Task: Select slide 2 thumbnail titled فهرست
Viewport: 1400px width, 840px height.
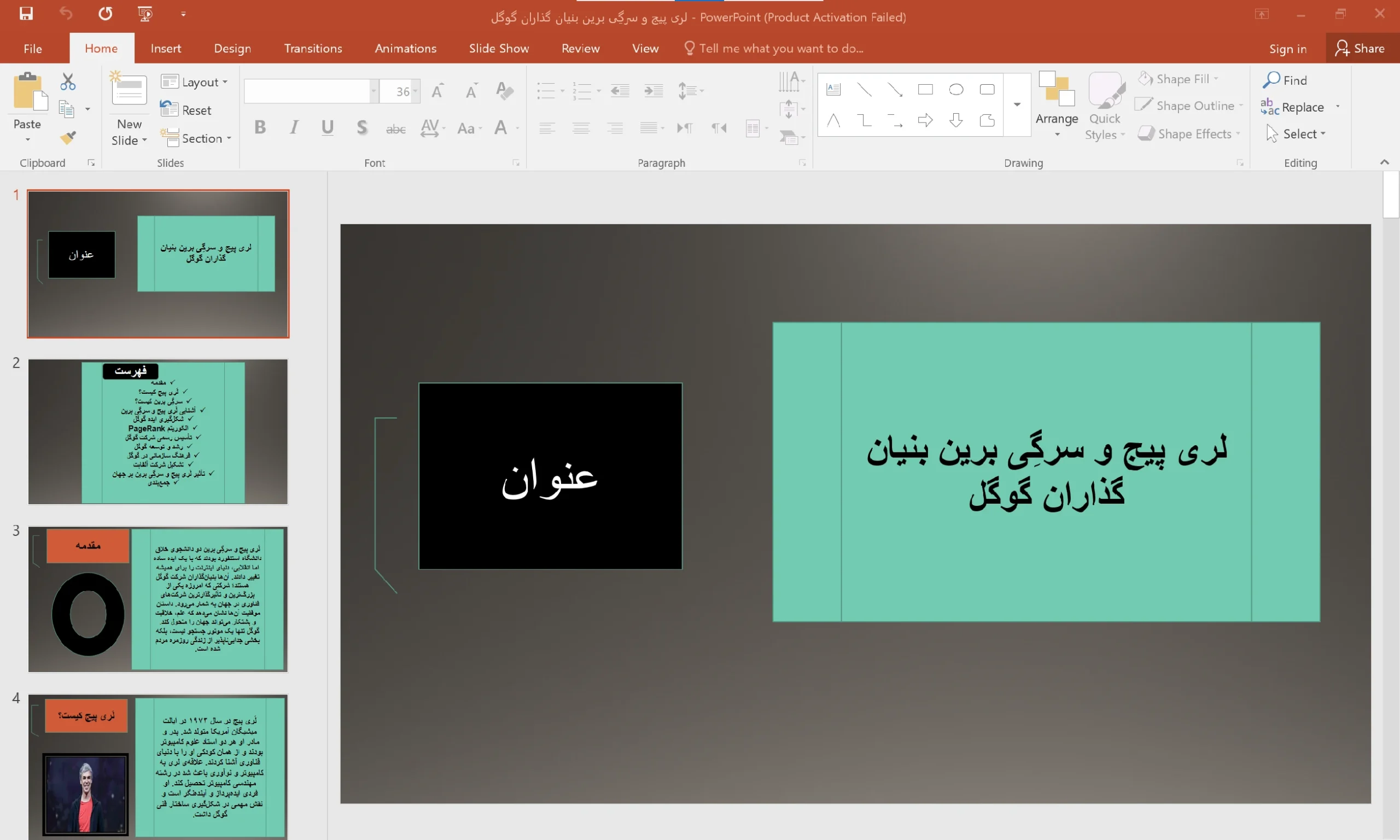Action: coord(158,431)
